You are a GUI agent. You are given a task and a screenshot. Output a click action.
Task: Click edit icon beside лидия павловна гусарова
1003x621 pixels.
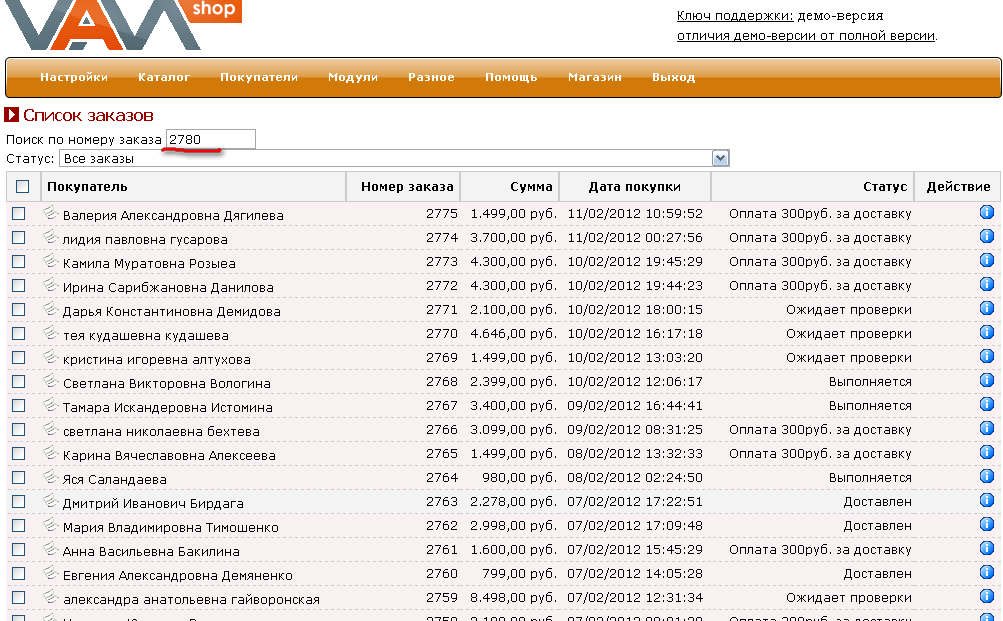pos(51,237)
